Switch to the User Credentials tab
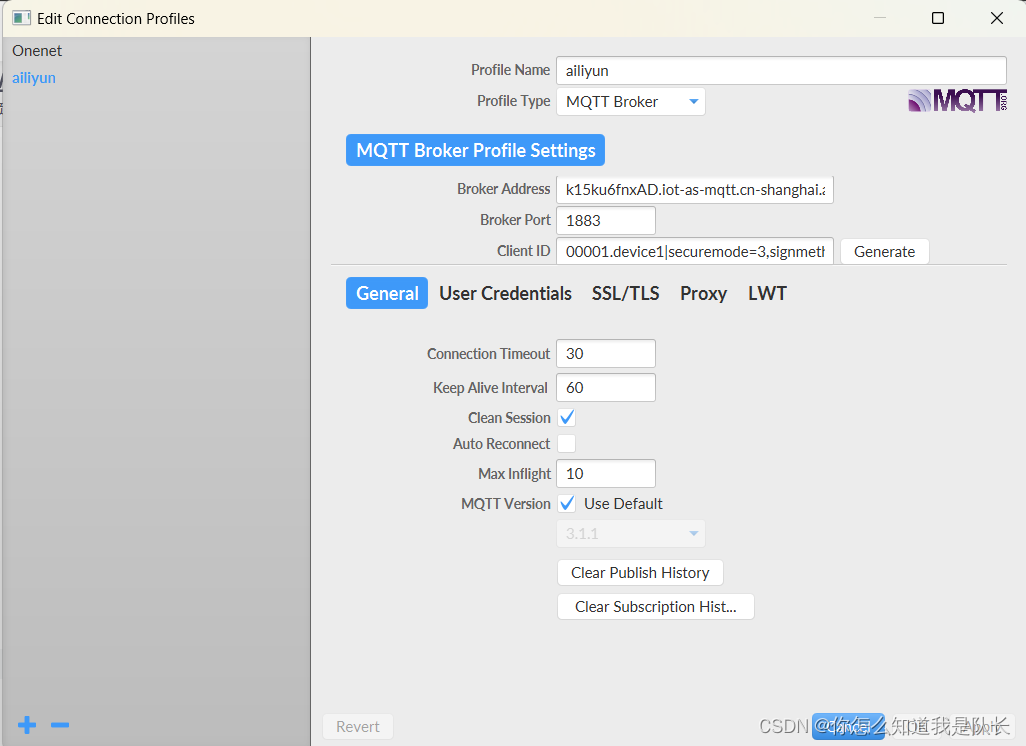The width and height of the screenshot is (1026, 746). (505, 293)
